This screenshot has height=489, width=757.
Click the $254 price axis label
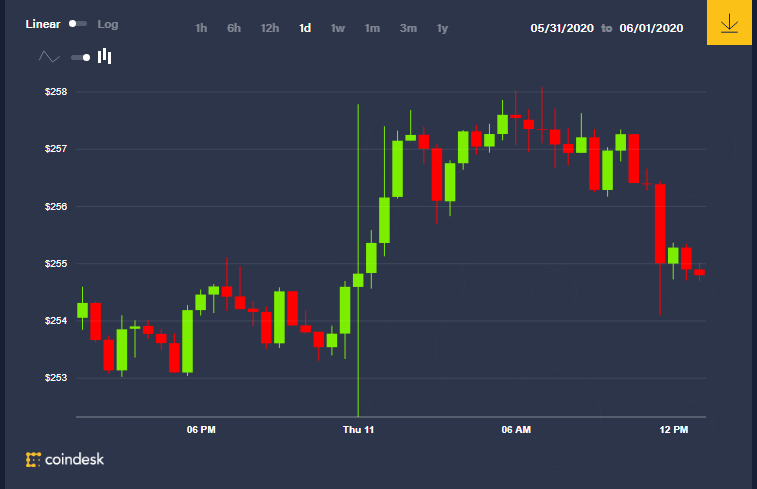tap(56, 321)
